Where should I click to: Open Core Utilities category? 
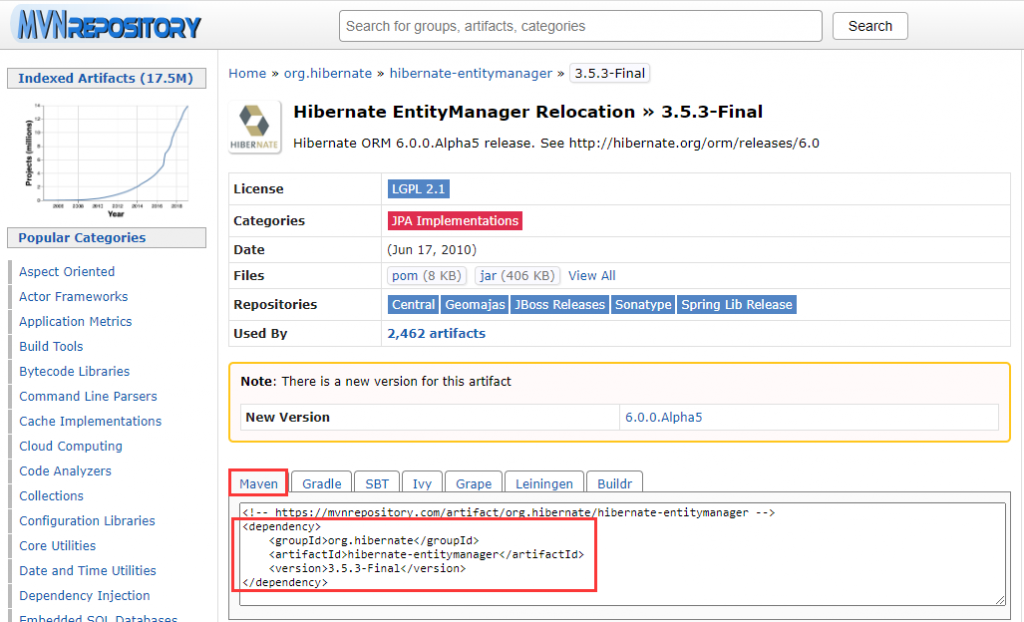point(57,546)
